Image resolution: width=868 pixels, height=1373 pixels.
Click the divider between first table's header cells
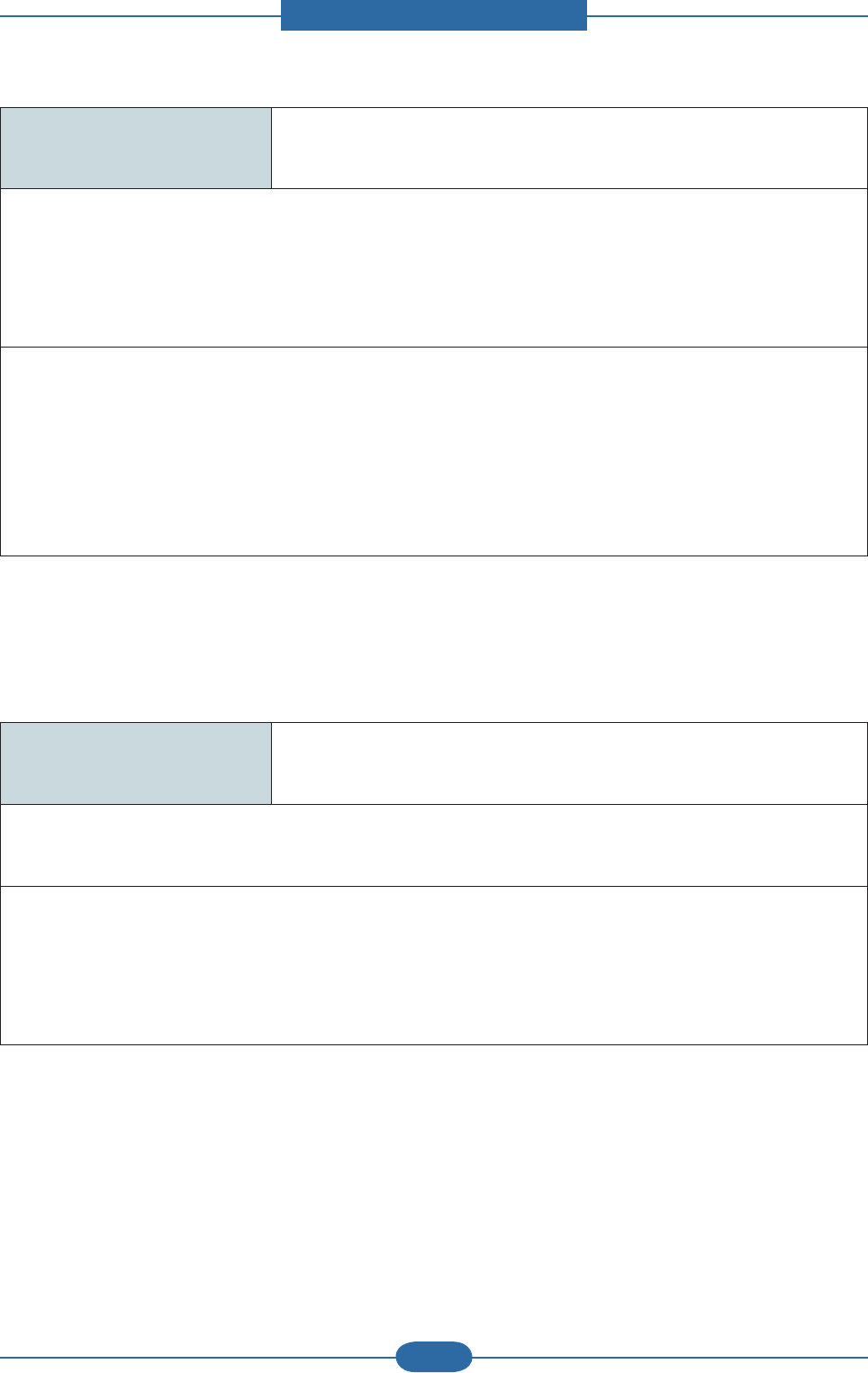[271, 148]
